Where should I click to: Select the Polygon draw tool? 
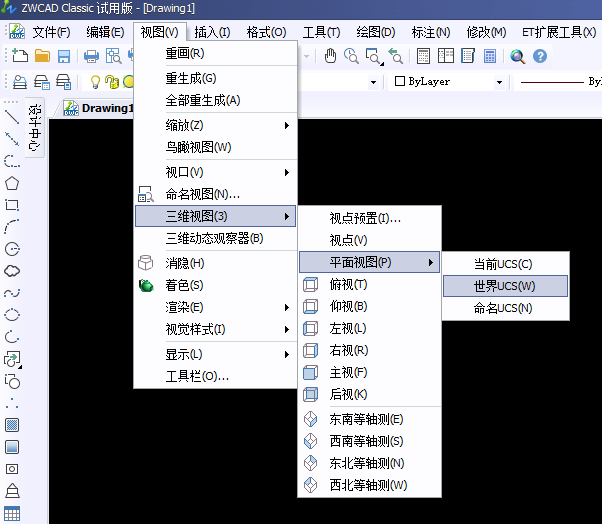pos(12,183)
